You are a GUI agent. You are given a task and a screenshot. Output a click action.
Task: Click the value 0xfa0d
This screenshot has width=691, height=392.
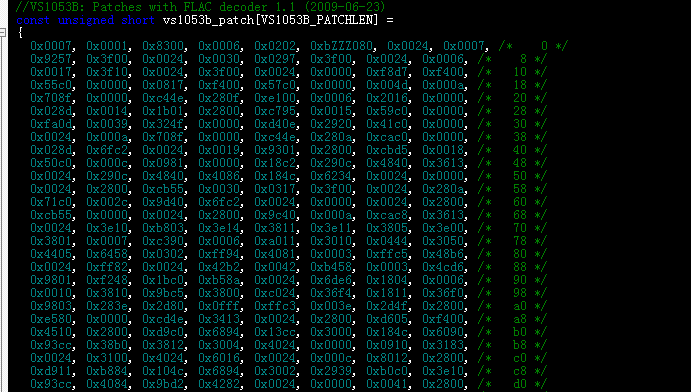click(51, 124)
